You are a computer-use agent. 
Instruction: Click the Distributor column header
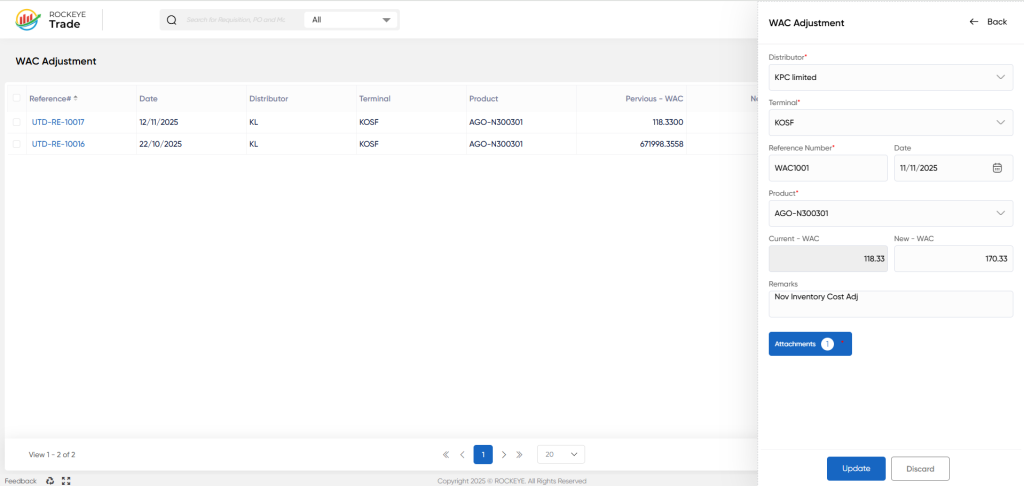[x=268, y=99]
